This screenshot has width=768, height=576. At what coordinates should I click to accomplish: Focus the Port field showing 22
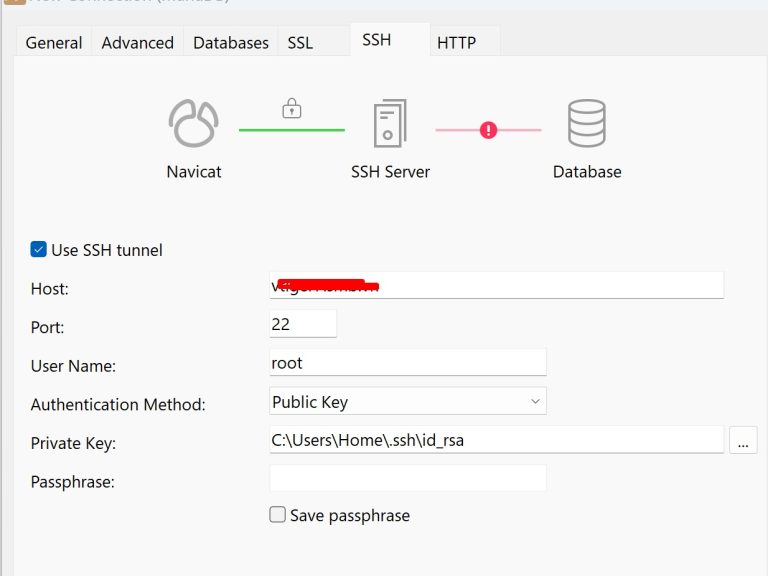(303, 324)
